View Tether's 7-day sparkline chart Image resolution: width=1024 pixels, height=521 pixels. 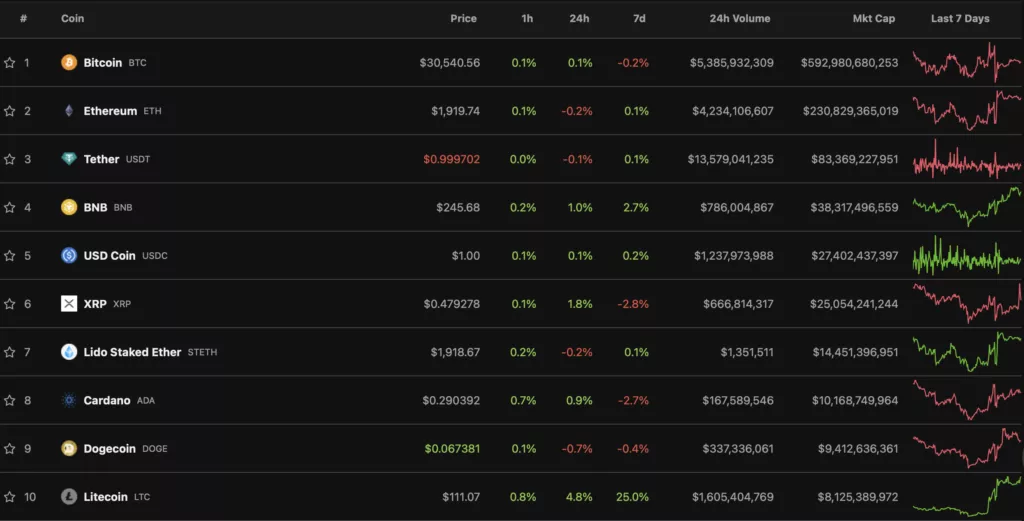click(967, 159)
